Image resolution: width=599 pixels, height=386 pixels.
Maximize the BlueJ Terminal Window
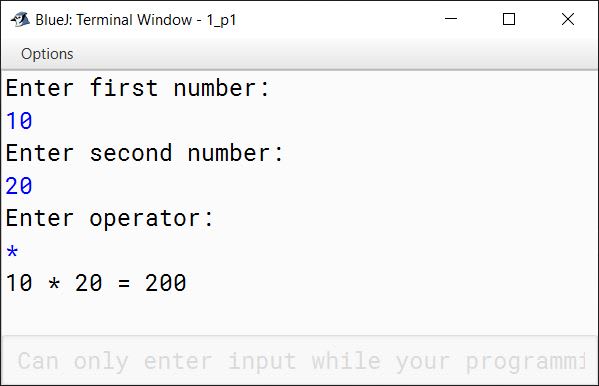pyautogui.click(x=508, y=19)
